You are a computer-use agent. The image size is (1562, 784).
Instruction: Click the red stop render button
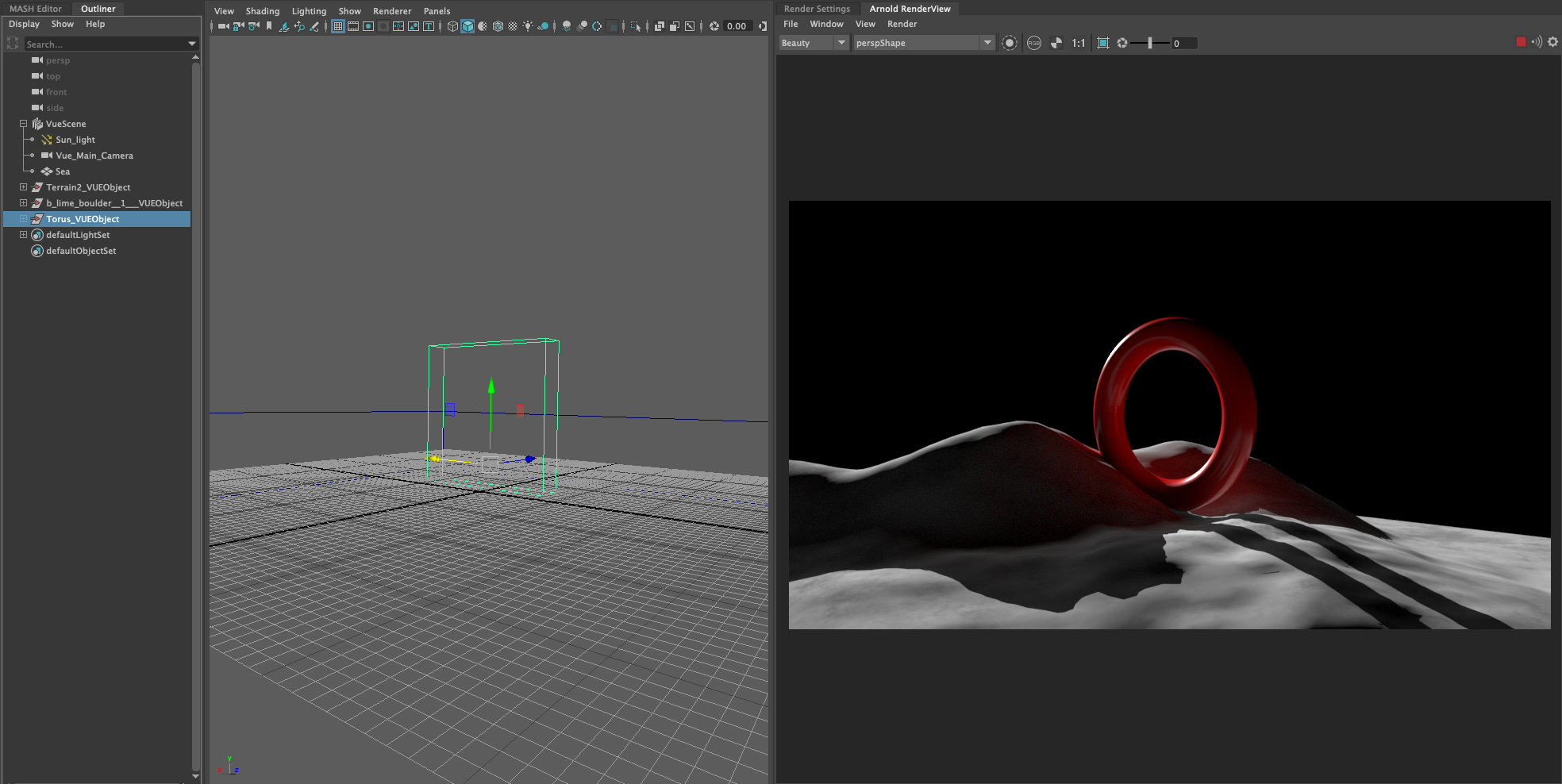(1521, 42)
